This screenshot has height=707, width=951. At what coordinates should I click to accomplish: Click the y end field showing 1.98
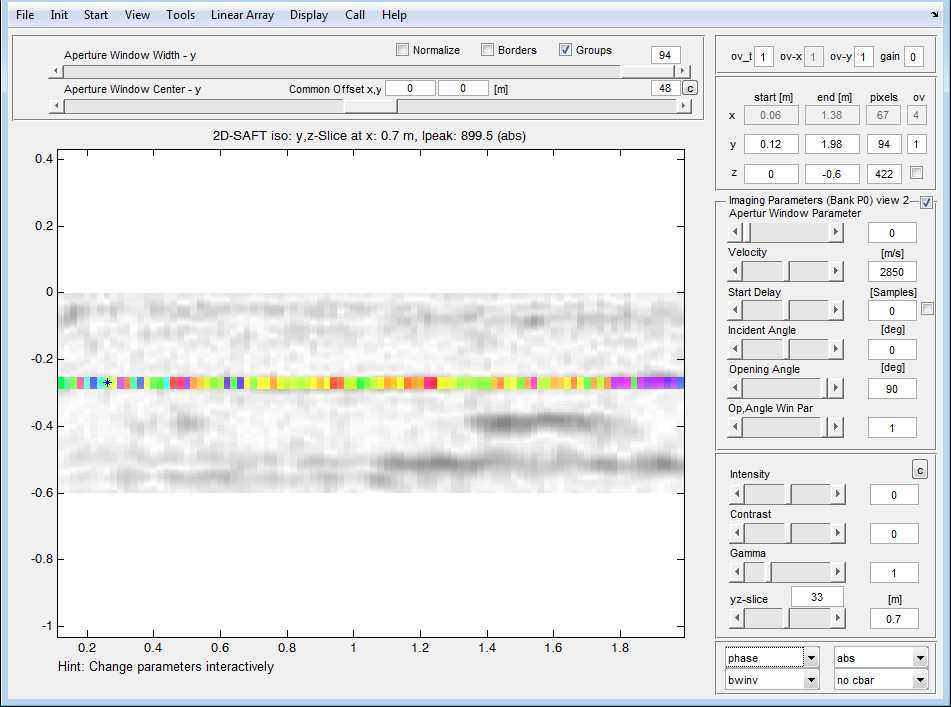click(832, 144)
